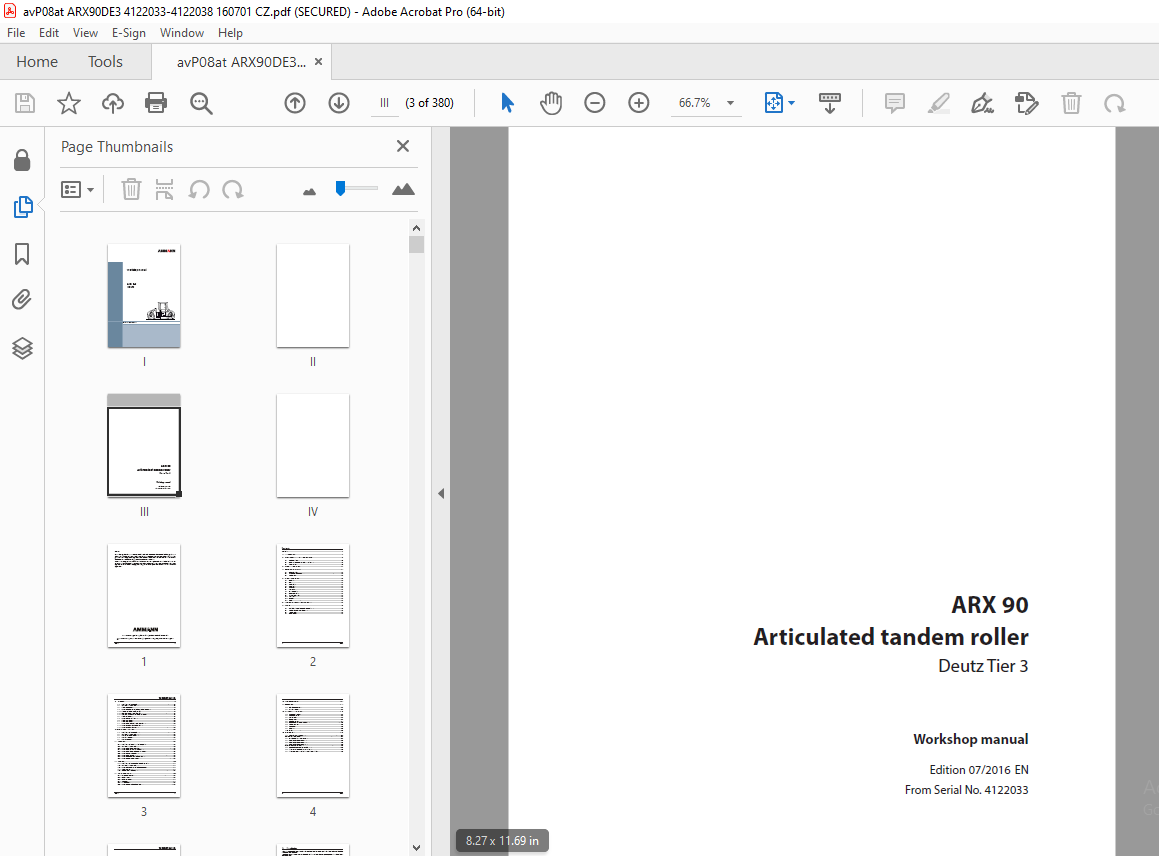This screenshot has width=1159, height=856.
Task: Upload file to cloud storage icon
Action: click(x=112, y=103)
